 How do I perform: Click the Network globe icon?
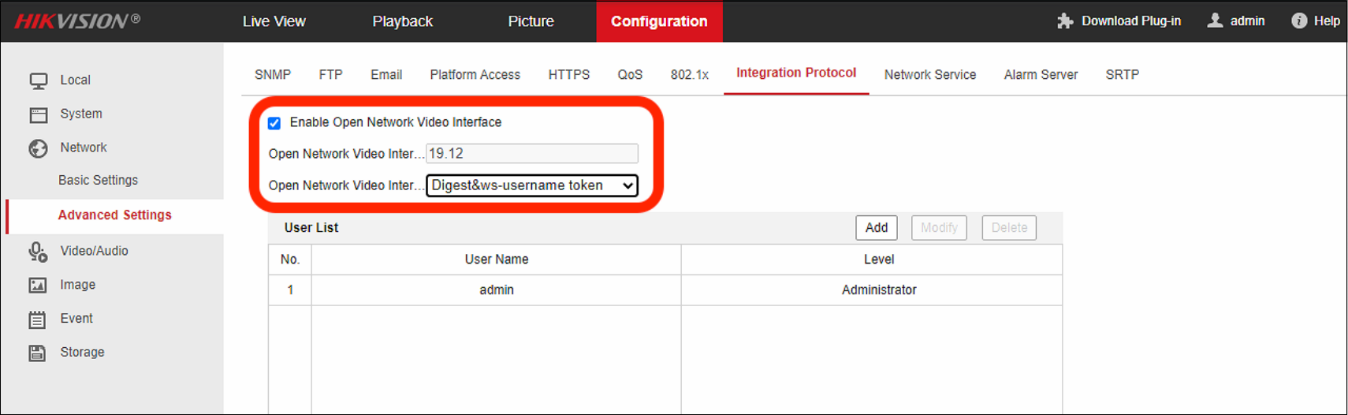click(x=38, y=148)
